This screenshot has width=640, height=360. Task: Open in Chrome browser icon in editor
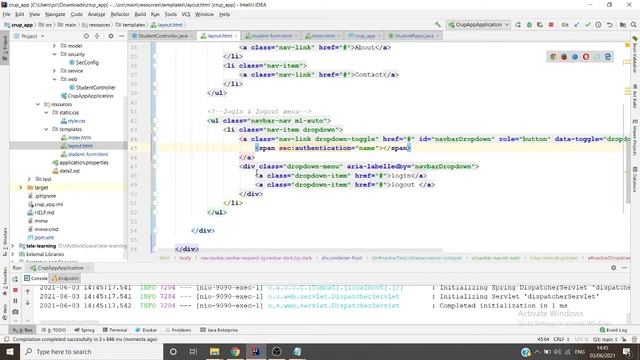[x=553, y=57]
